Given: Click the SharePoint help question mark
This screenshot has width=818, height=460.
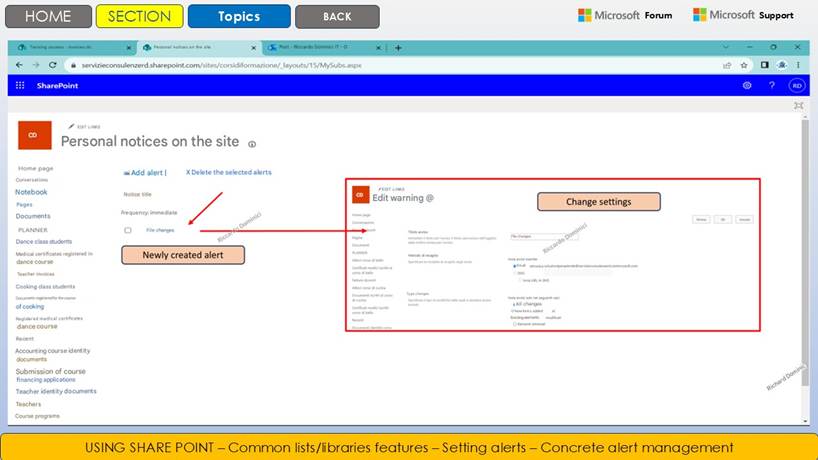Looking at the screenshot, I should pyautogui.click(x=771, y=86).
